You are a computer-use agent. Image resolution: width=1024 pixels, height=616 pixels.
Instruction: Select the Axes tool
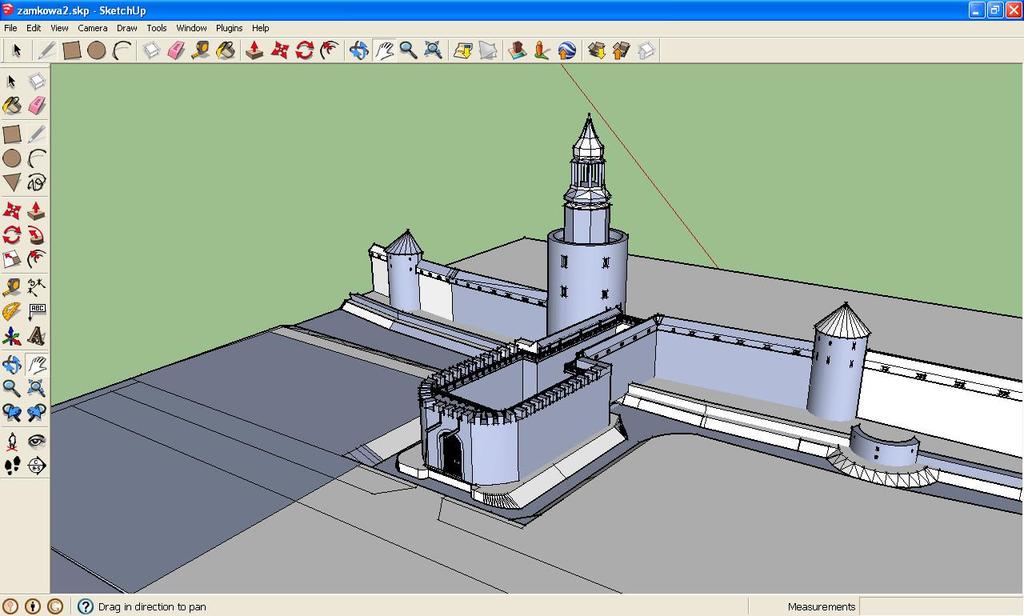point(12,336)
